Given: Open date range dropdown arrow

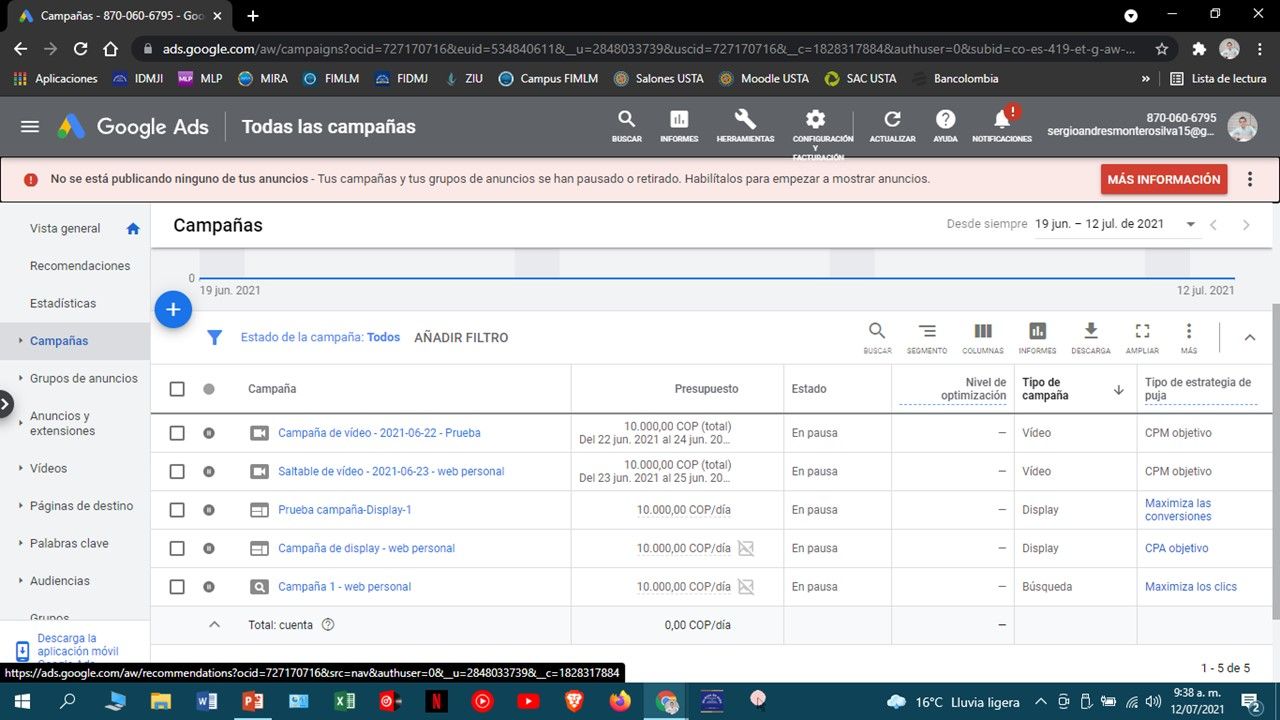Looking at the screenshot, I should [1191, 225].
